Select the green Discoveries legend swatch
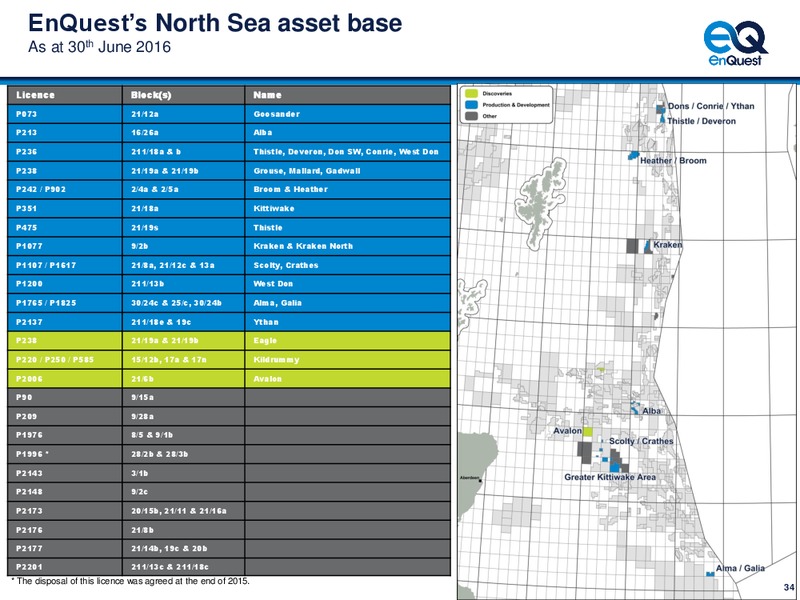800x600 pixels. pyautogui.click(x=471, y=93)
